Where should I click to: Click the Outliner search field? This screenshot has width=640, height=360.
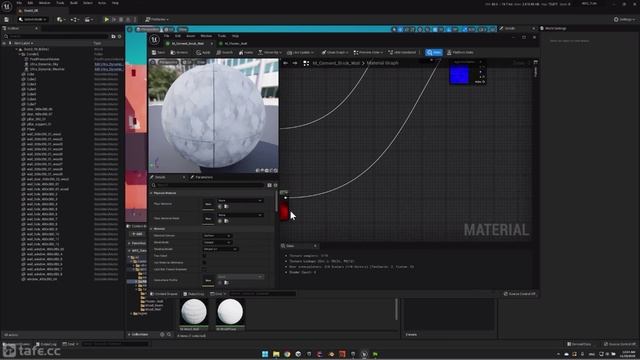click(x=57, y=36)
